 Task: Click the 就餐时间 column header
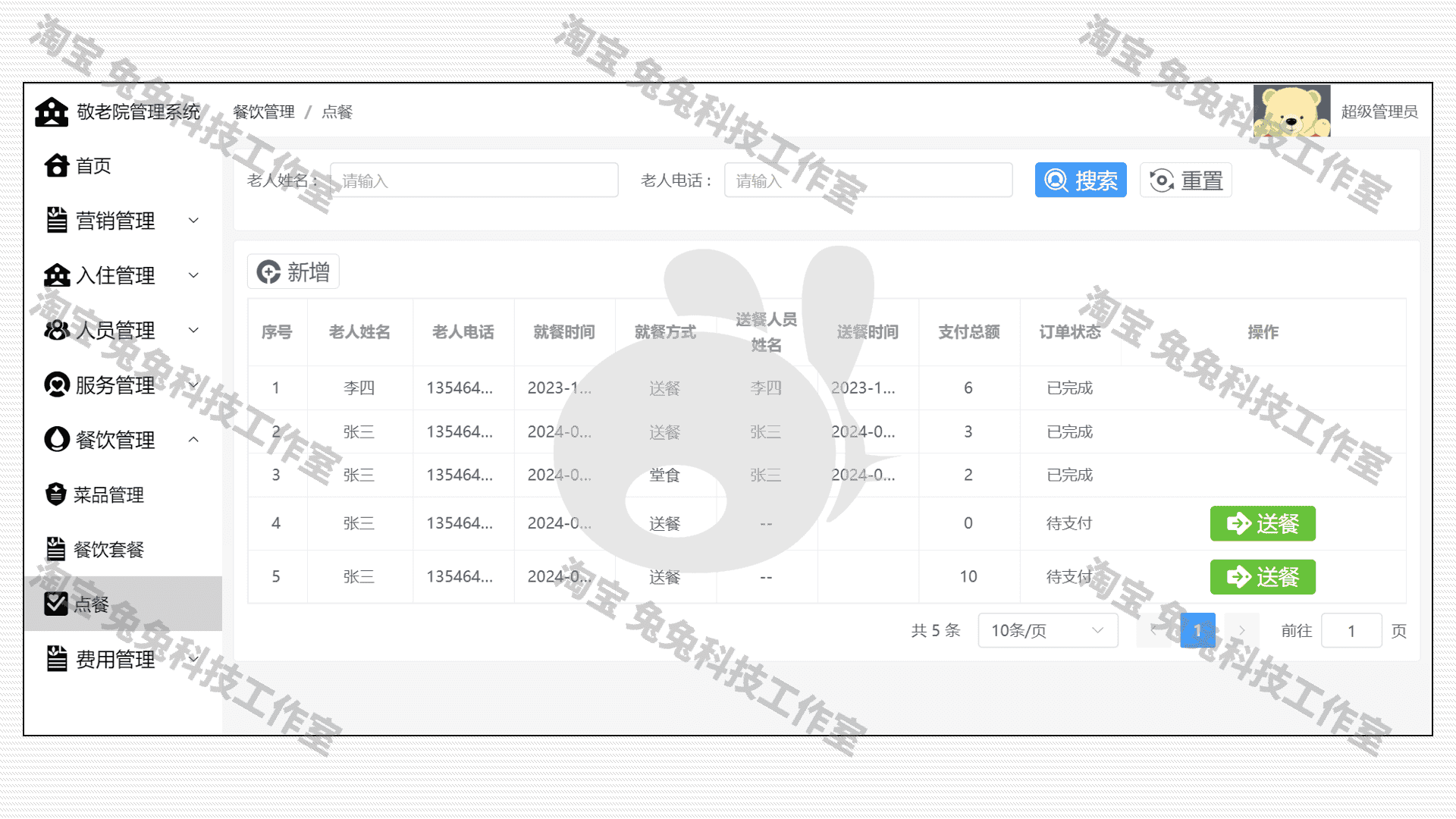coord(564,332)
